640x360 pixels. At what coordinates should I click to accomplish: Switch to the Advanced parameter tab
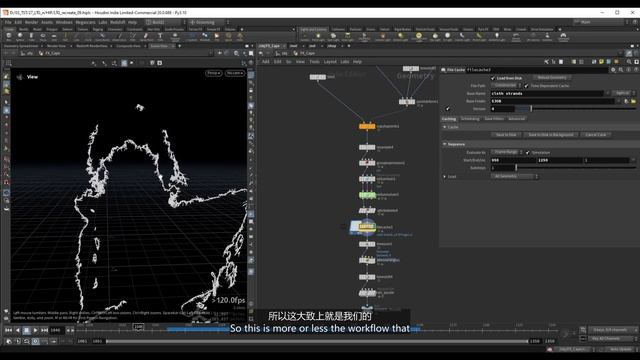click(x=516, y=119)
